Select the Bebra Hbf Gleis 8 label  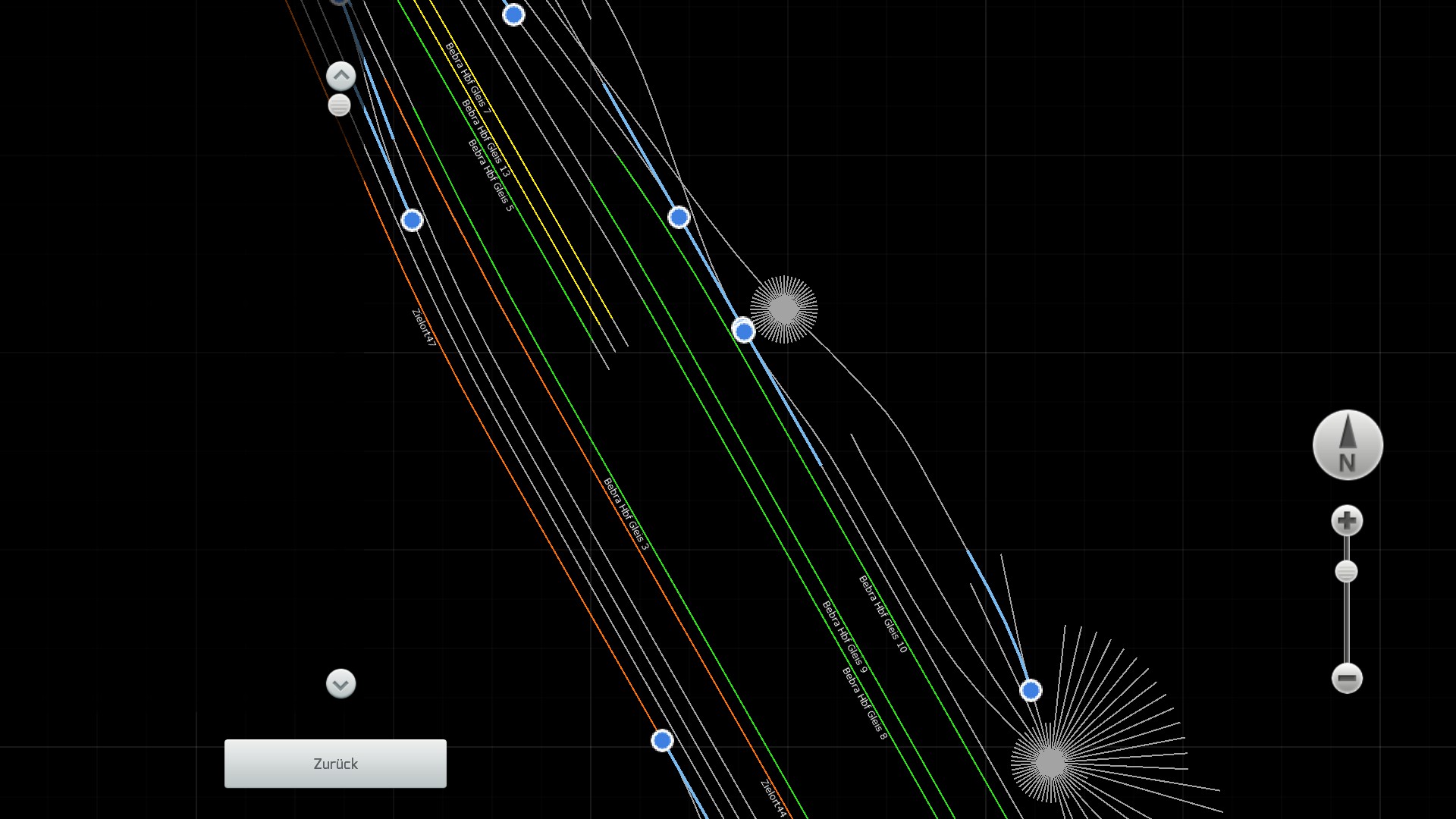[864, 703]
